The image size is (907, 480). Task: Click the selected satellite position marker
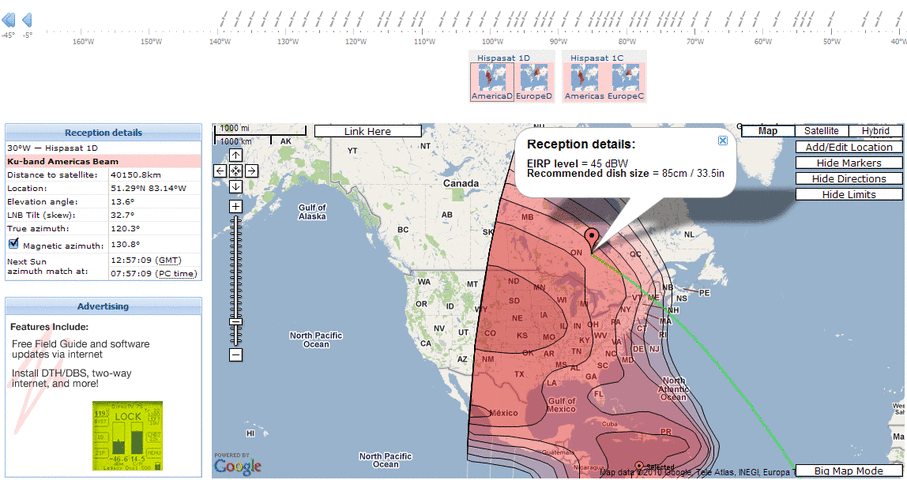pyautogui.click(x=639, y=466)
